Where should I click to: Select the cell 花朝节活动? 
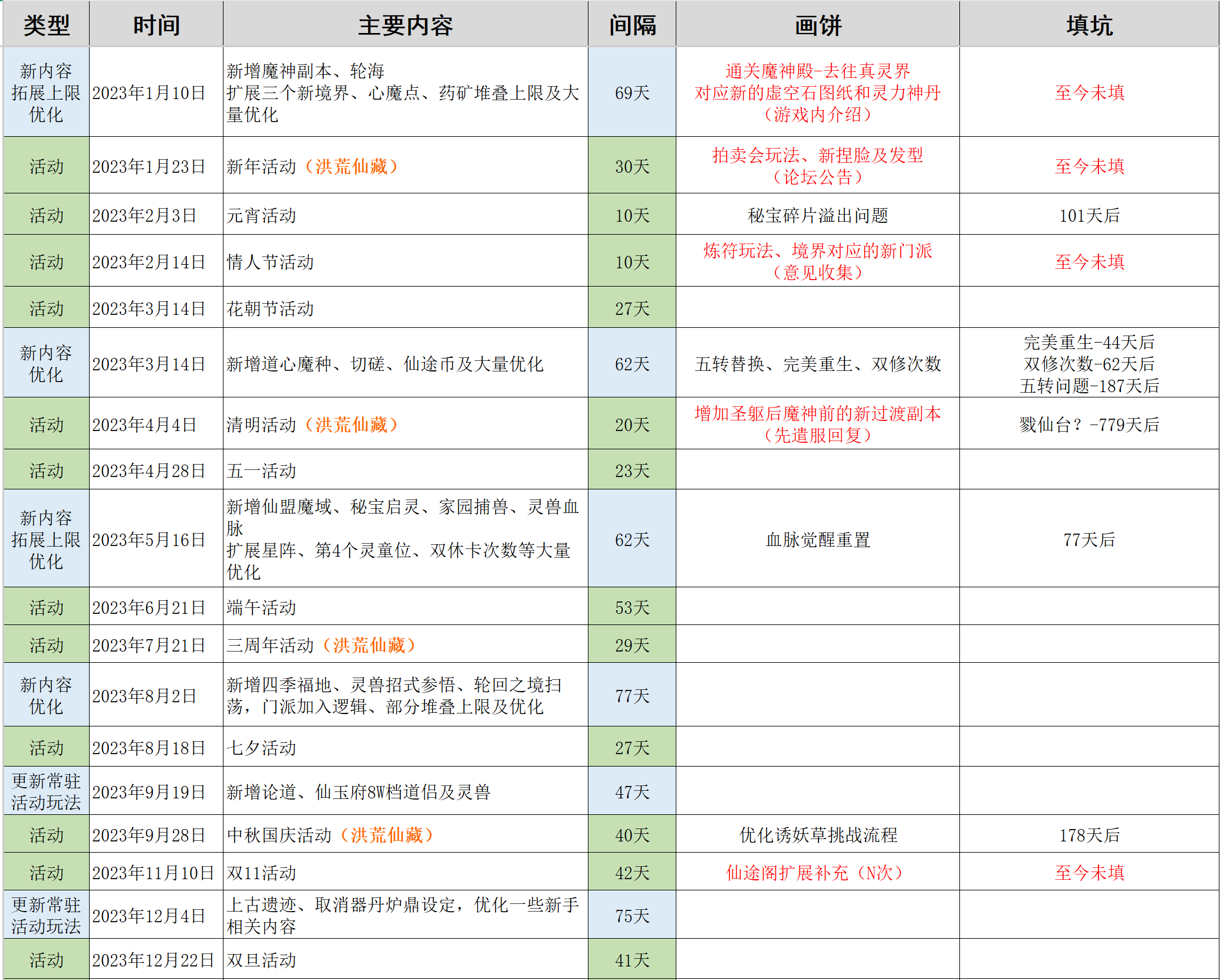[406, 308]
